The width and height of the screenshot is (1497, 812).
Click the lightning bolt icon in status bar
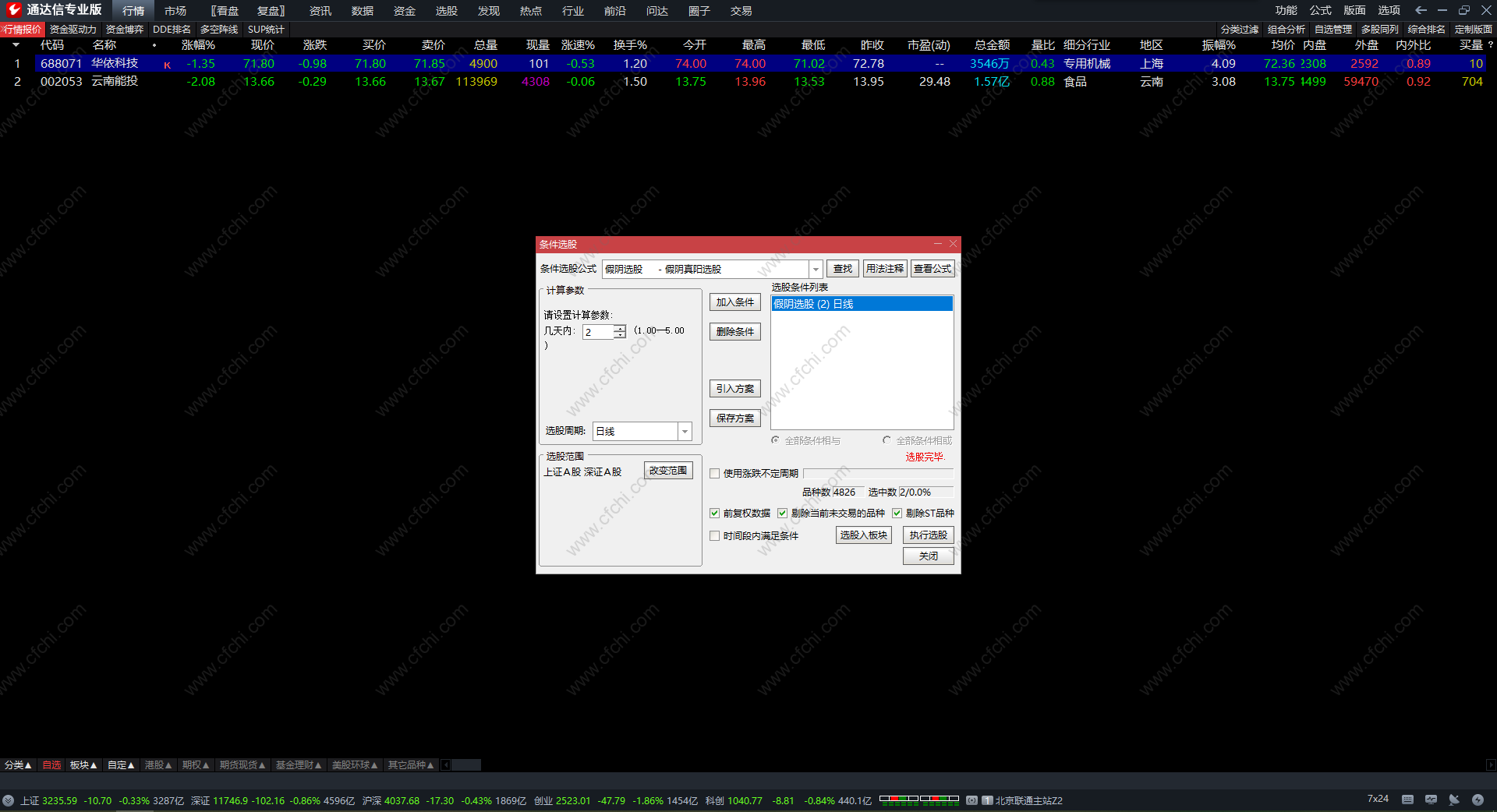coord(1478,800)
